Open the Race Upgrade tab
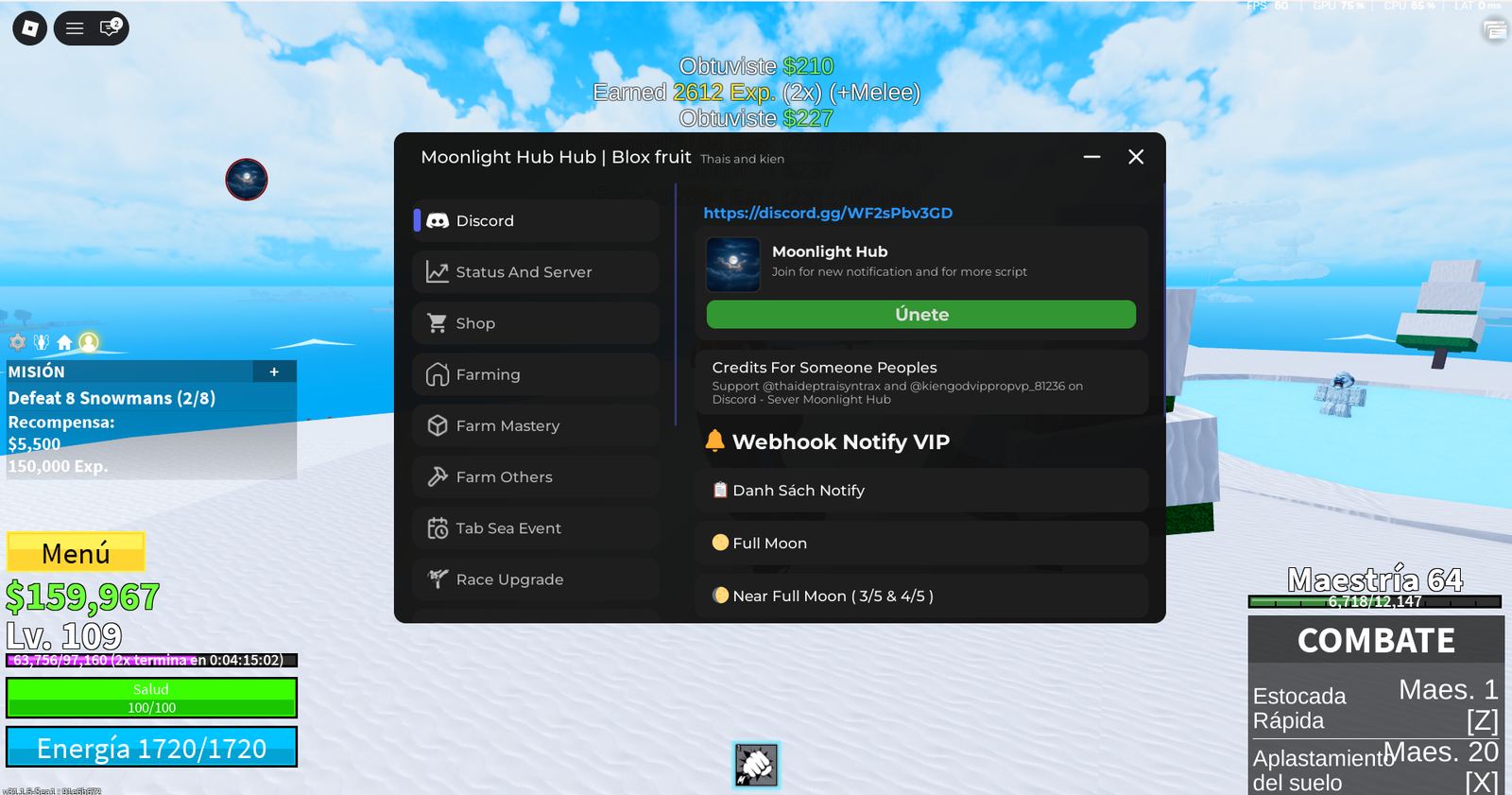Image resolution: width=1512 pixels, height=795 pixels. click(536, 579)
